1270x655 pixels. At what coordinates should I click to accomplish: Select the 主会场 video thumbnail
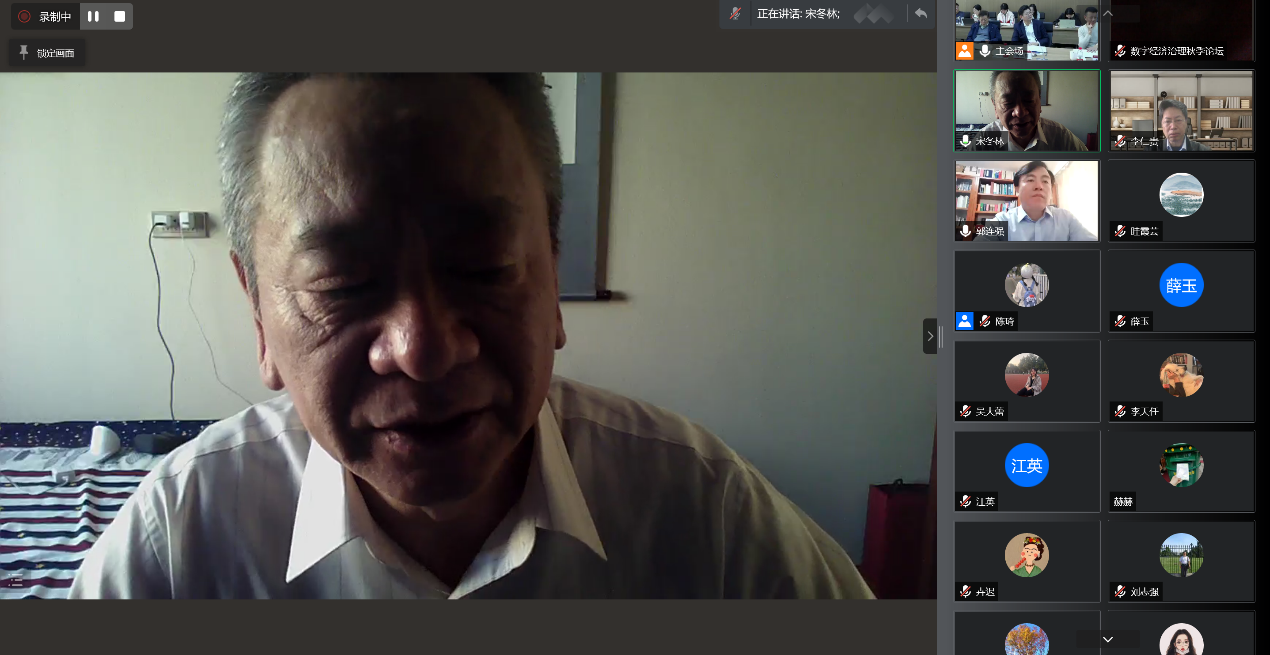pyautogui.click(x=1027, y=30)
